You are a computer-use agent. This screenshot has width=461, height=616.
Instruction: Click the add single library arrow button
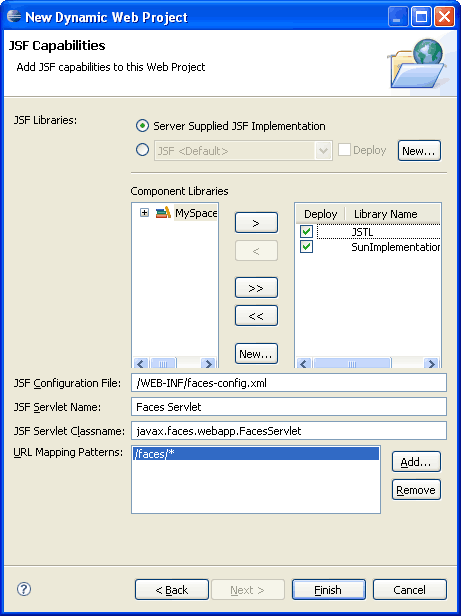click(x=256, y=223)
